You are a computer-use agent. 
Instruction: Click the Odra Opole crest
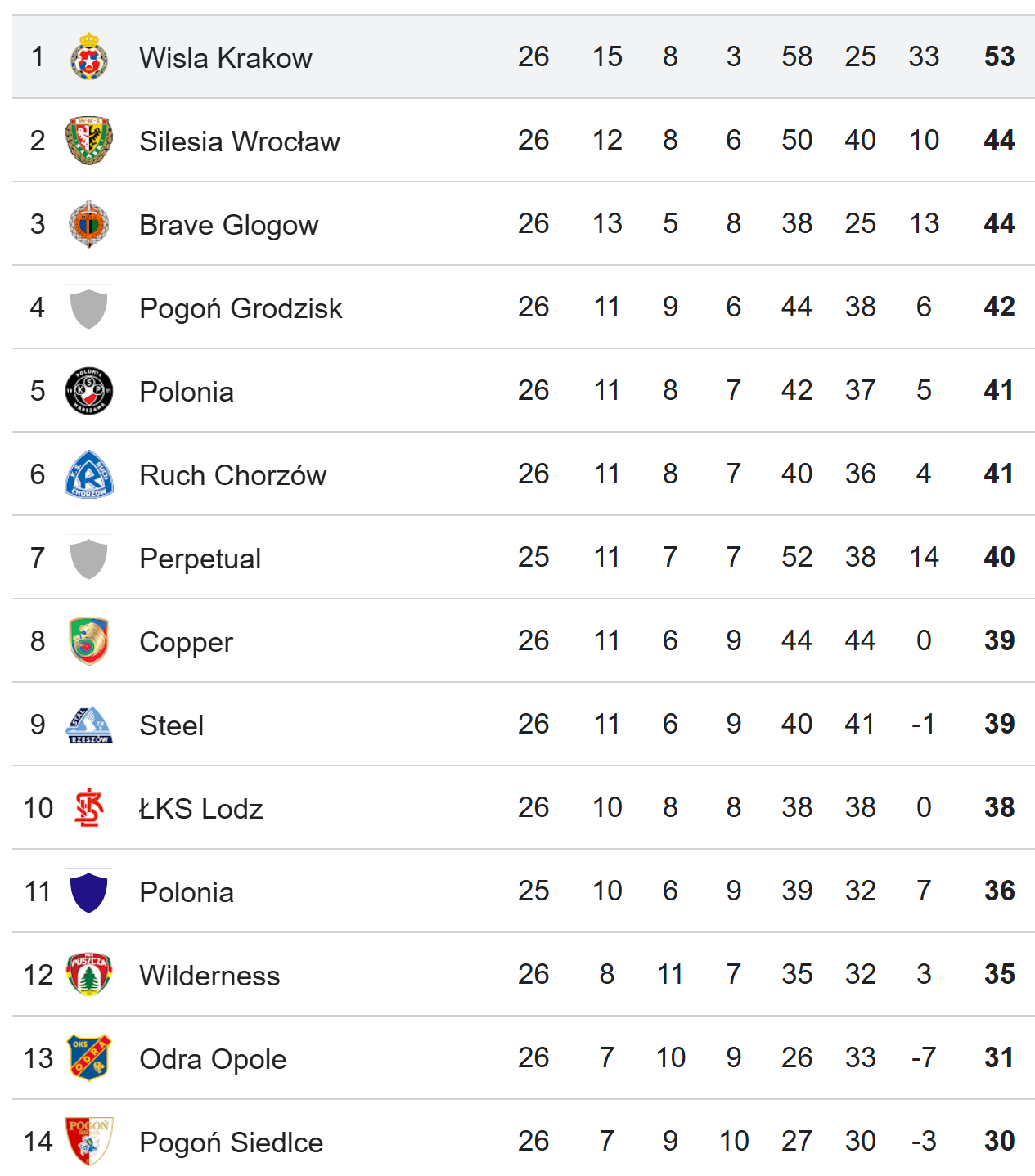(x=89, y=1057)
